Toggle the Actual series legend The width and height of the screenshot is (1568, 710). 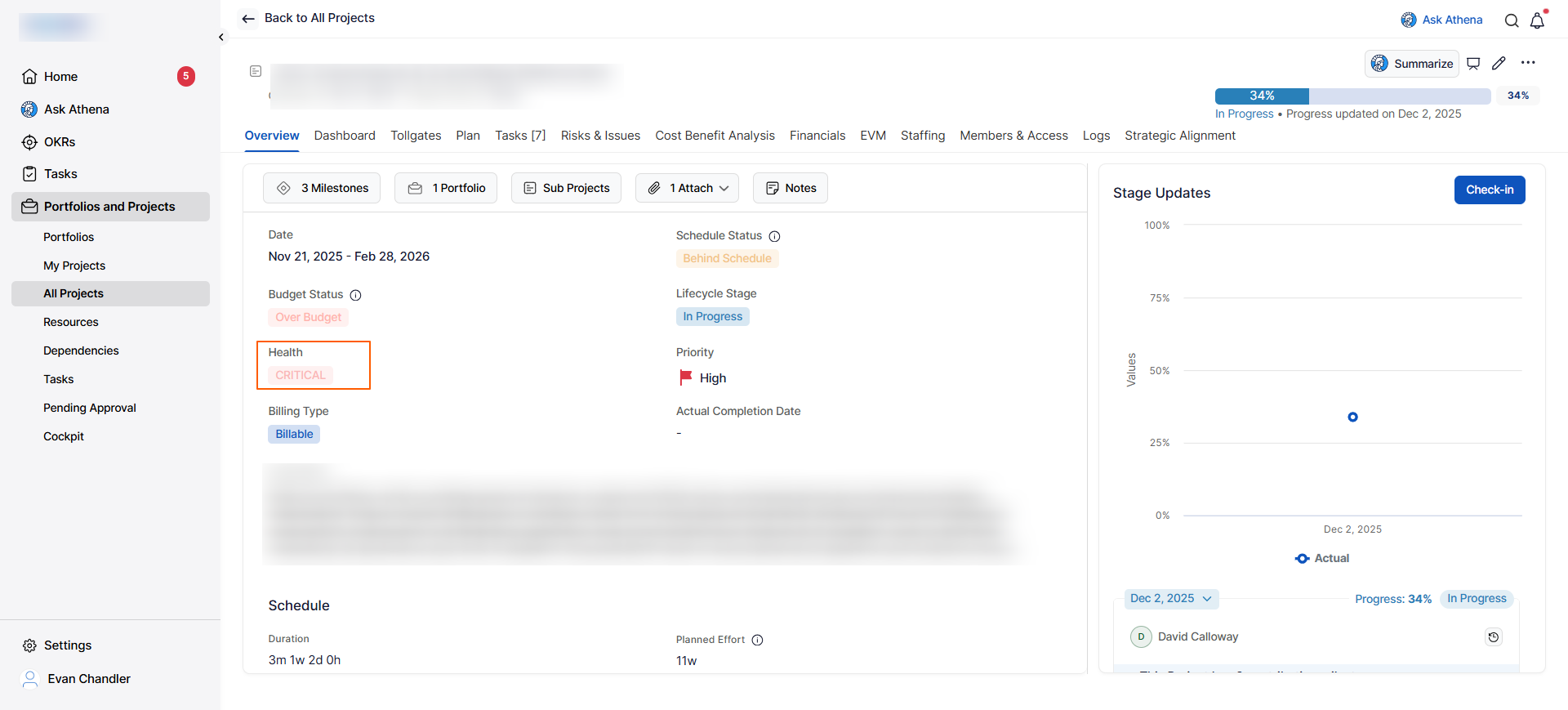(1322, 558)
